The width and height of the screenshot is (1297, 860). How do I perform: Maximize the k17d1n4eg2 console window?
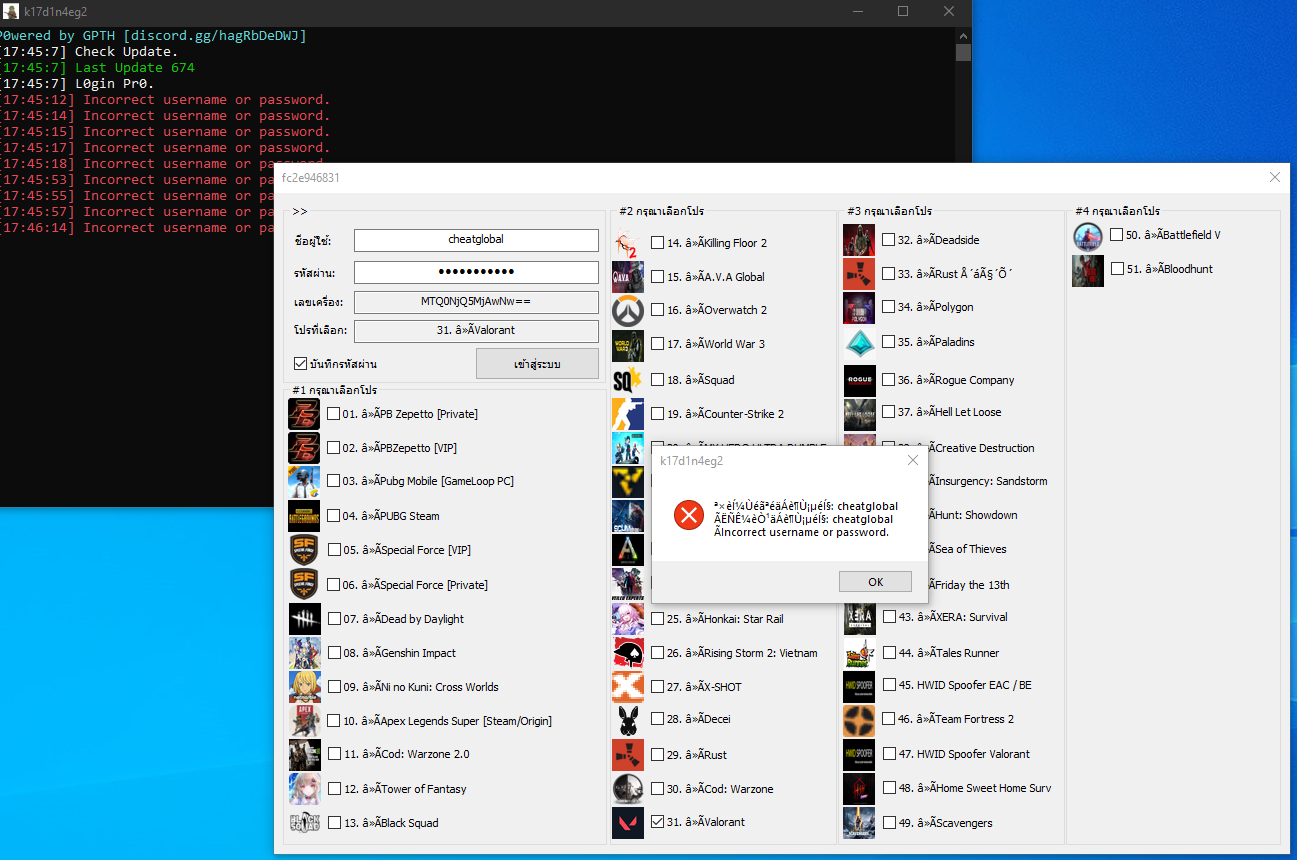pyautogui.click(x=903, y=12)
